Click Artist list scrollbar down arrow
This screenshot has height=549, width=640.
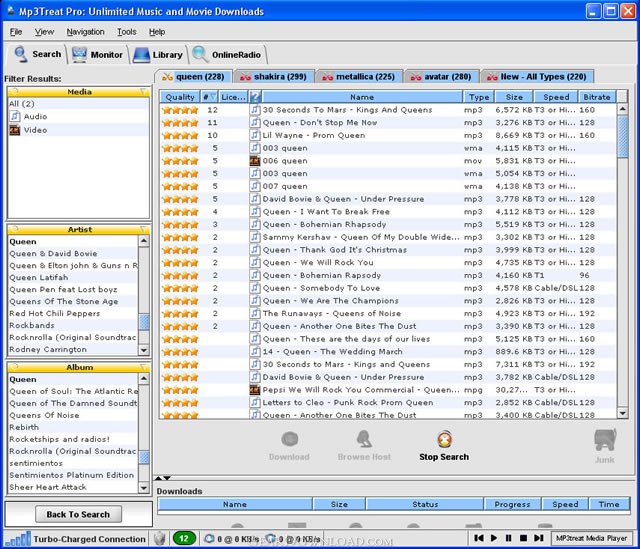pyautogui.click(x=144, y=350)
